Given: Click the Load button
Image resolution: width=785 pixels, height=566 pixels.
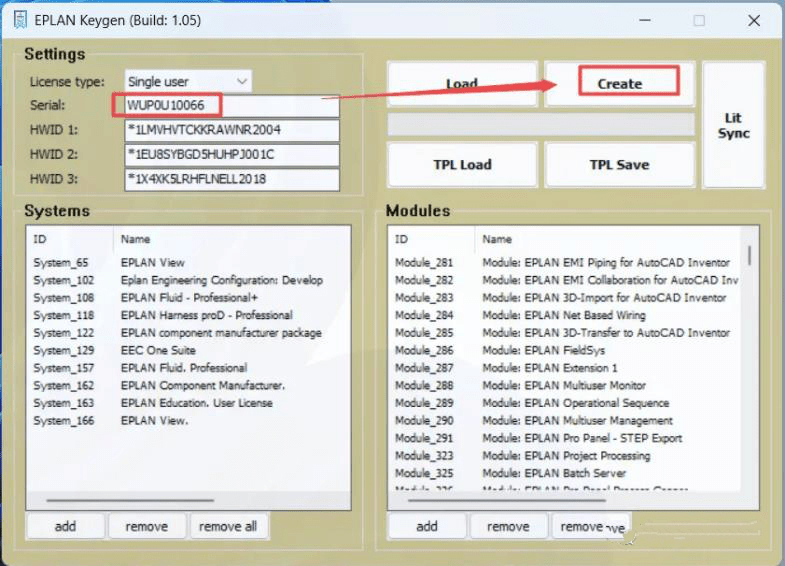Looking at the screenshot, I should point(462,84).
